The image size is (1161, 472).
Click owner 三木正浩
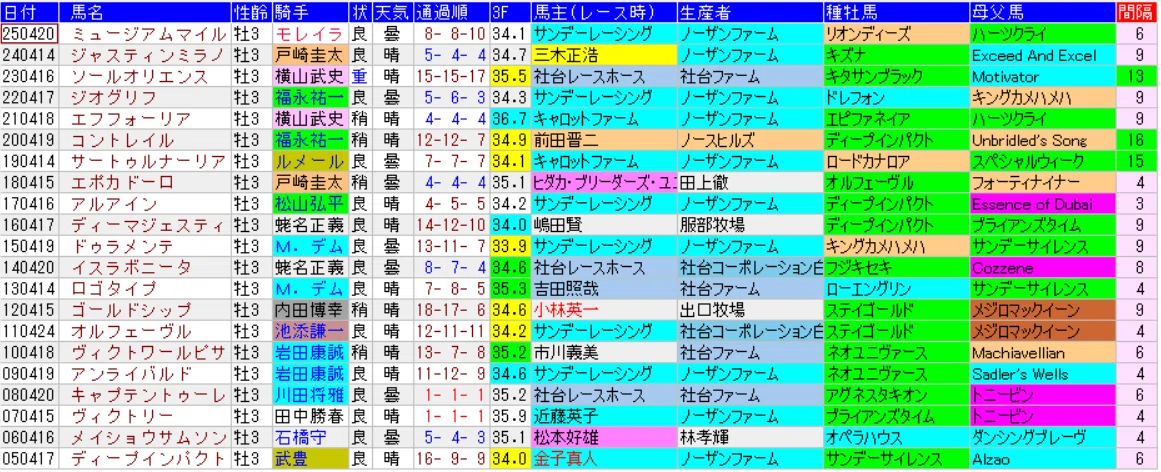point(603,55)
